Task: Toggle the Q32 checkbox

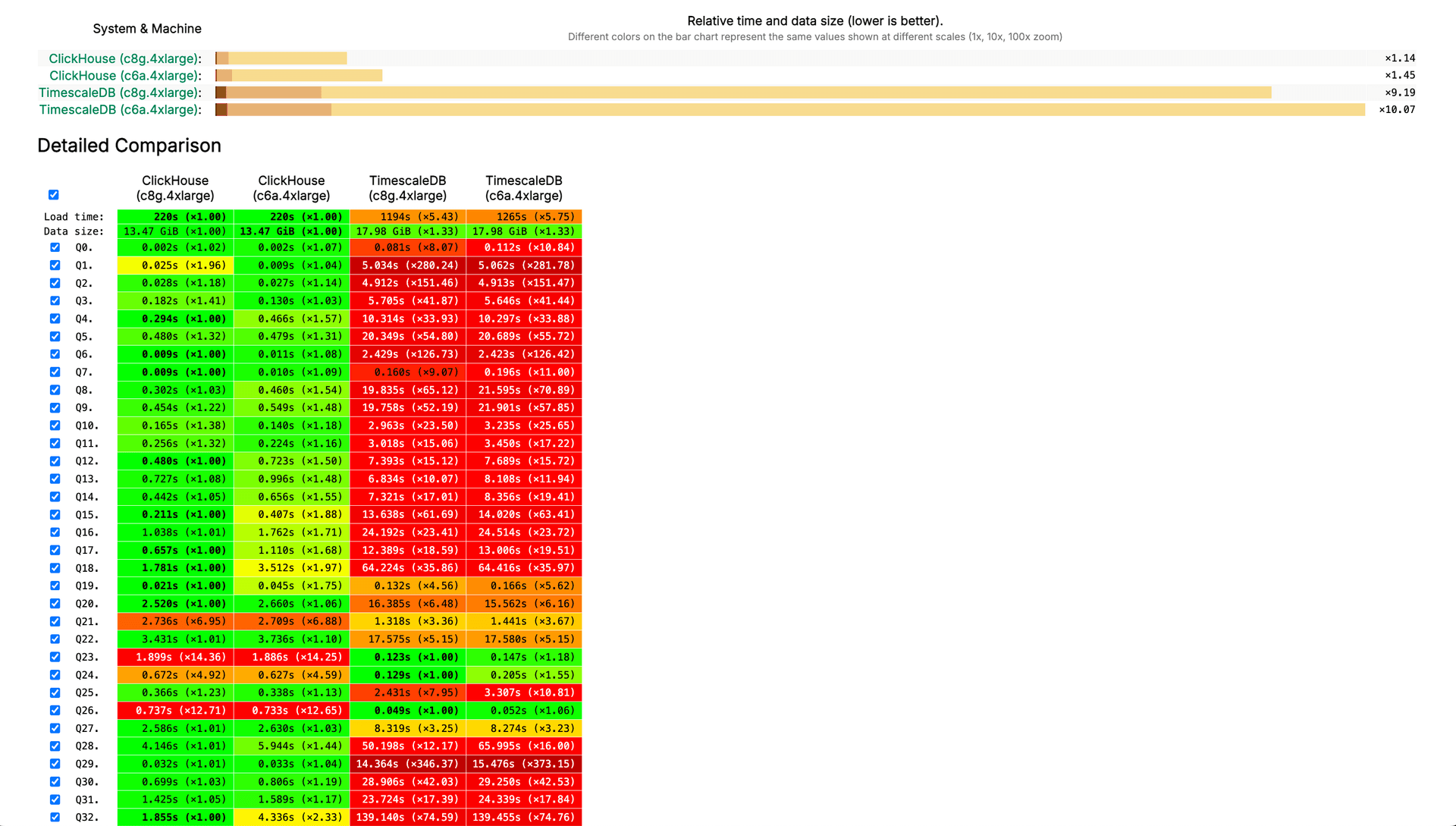Action: tap(55, 817)
